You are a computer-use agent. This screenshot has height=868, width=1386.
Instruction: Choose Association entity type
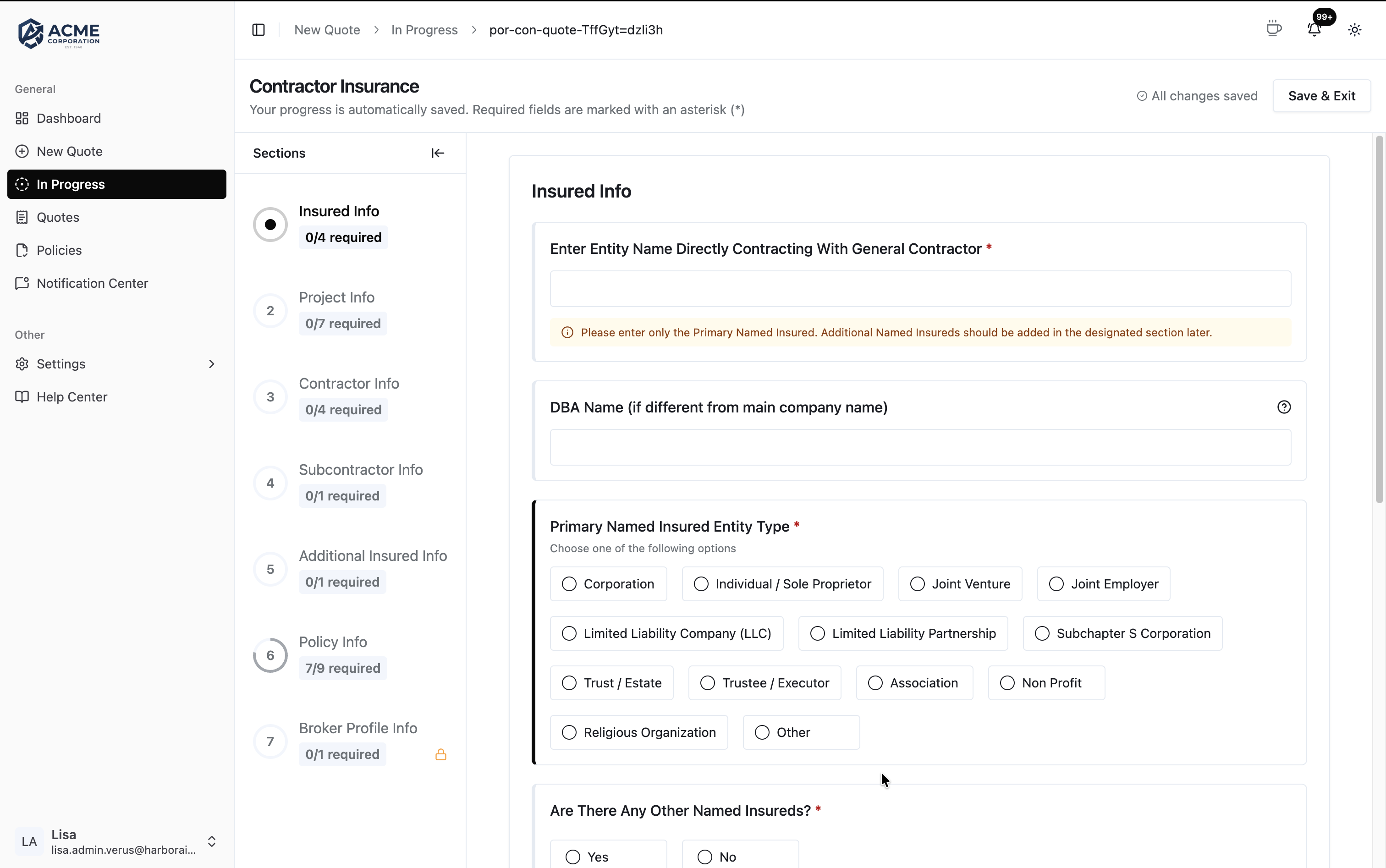(914, 682)
